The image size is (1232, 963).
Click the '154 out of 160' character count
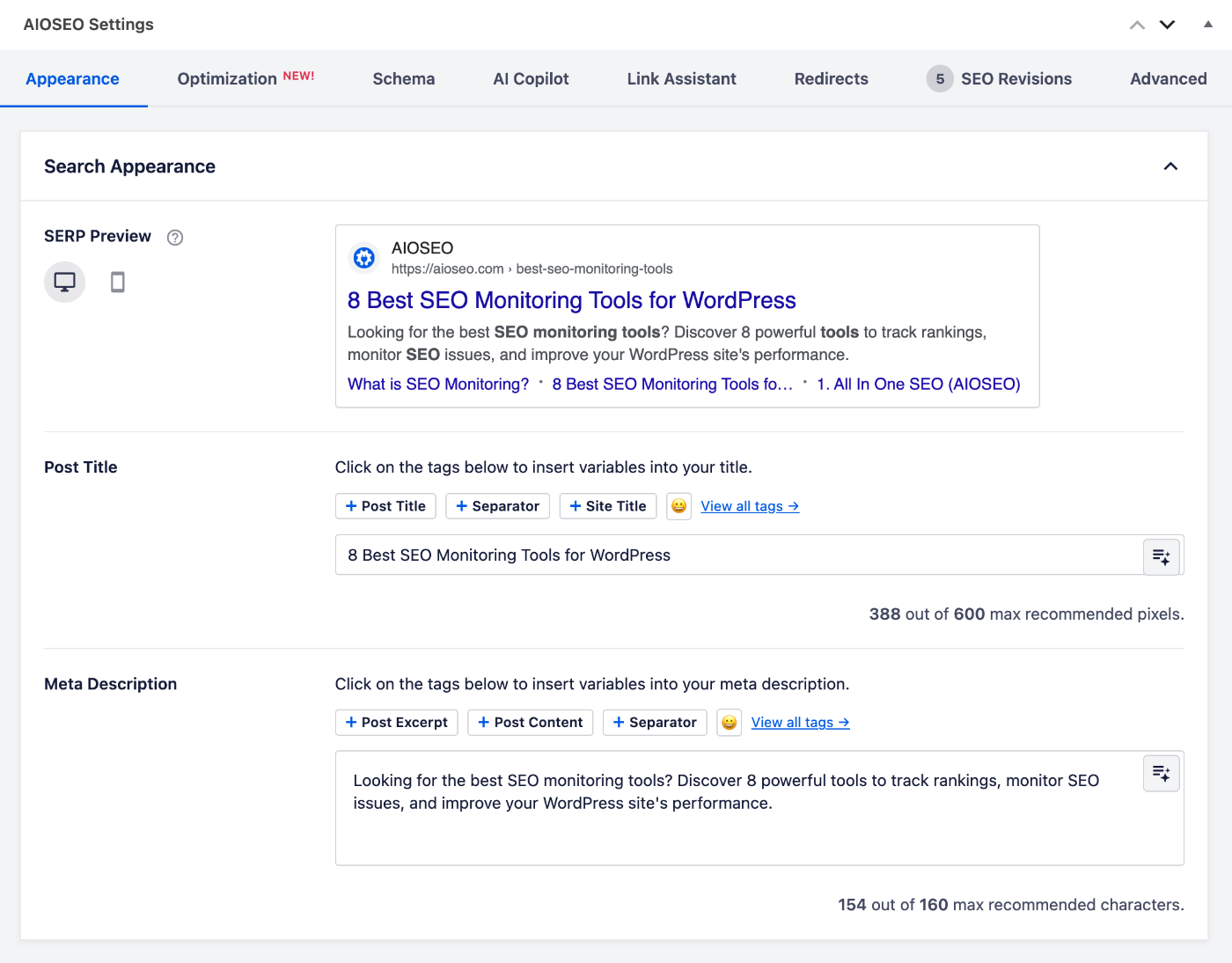coord(1011,905)
